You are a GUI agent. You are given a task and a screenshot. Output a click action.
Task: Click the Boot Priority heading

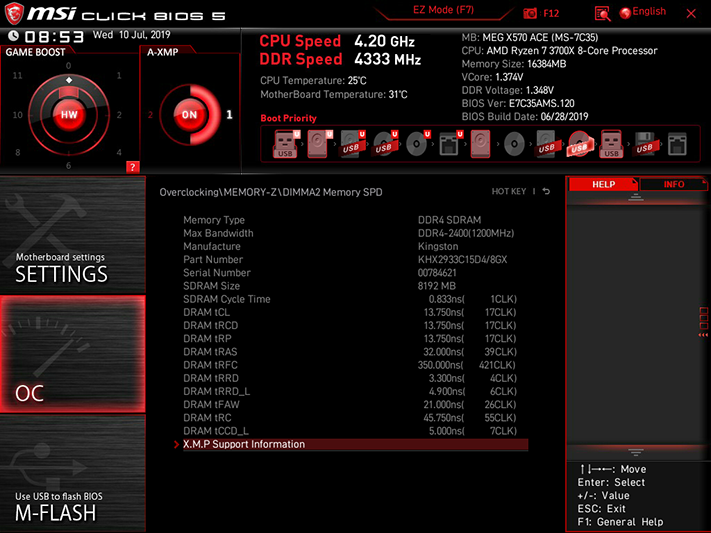coord(288,118)
